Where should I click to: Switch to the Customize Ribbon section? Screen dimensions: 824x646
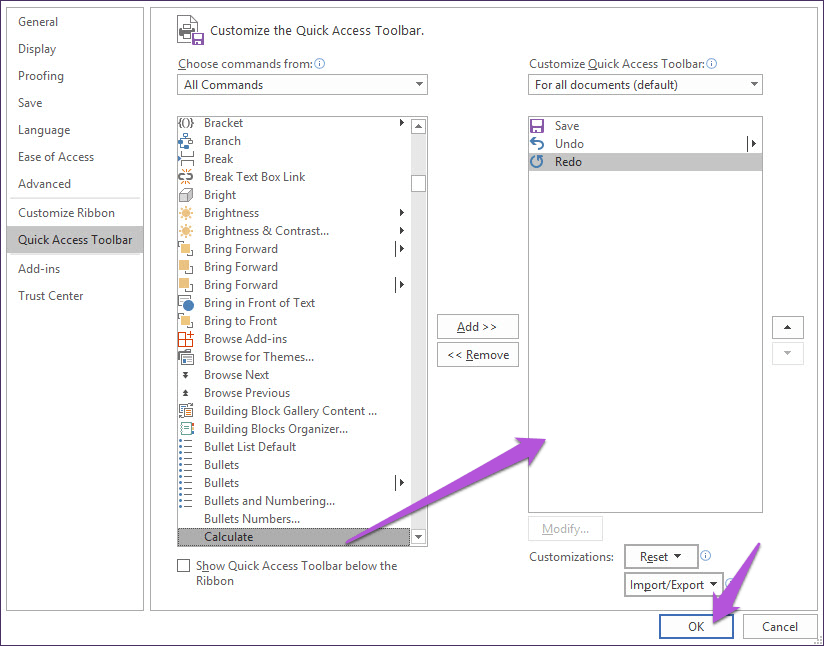point(66,213)
